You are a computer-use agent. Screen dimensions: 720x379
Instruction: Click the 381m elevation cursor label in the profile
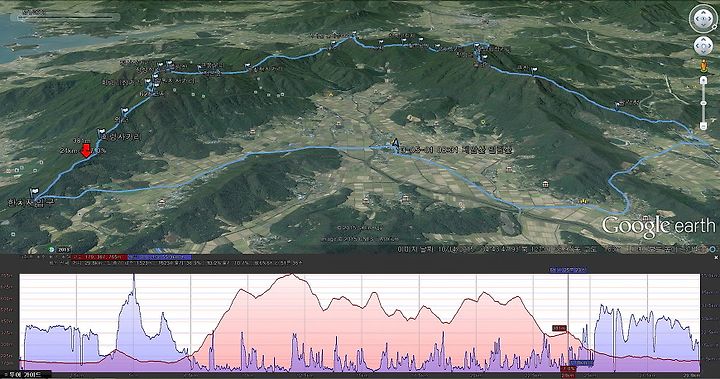pos(559,328)
